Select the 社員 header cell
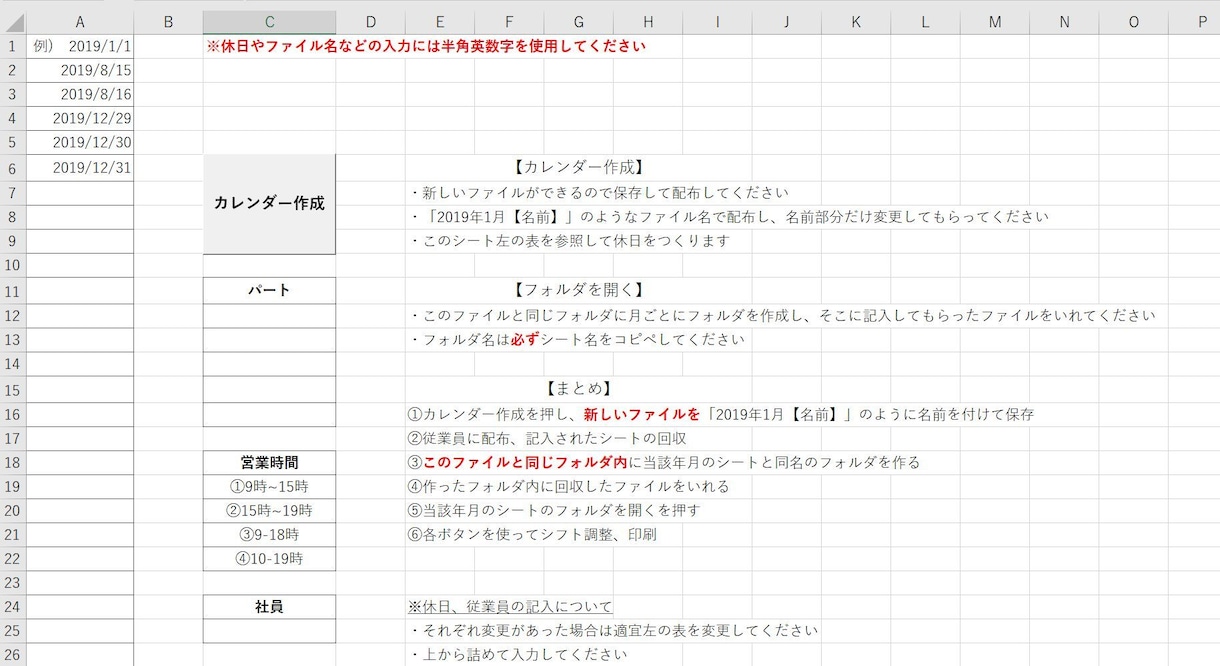The image size is (1220, 666). [269, 606]
